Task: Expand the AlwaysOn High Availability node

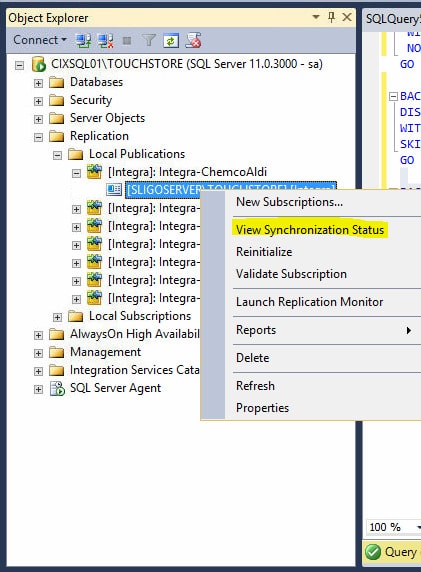Action: pos(38,335)
